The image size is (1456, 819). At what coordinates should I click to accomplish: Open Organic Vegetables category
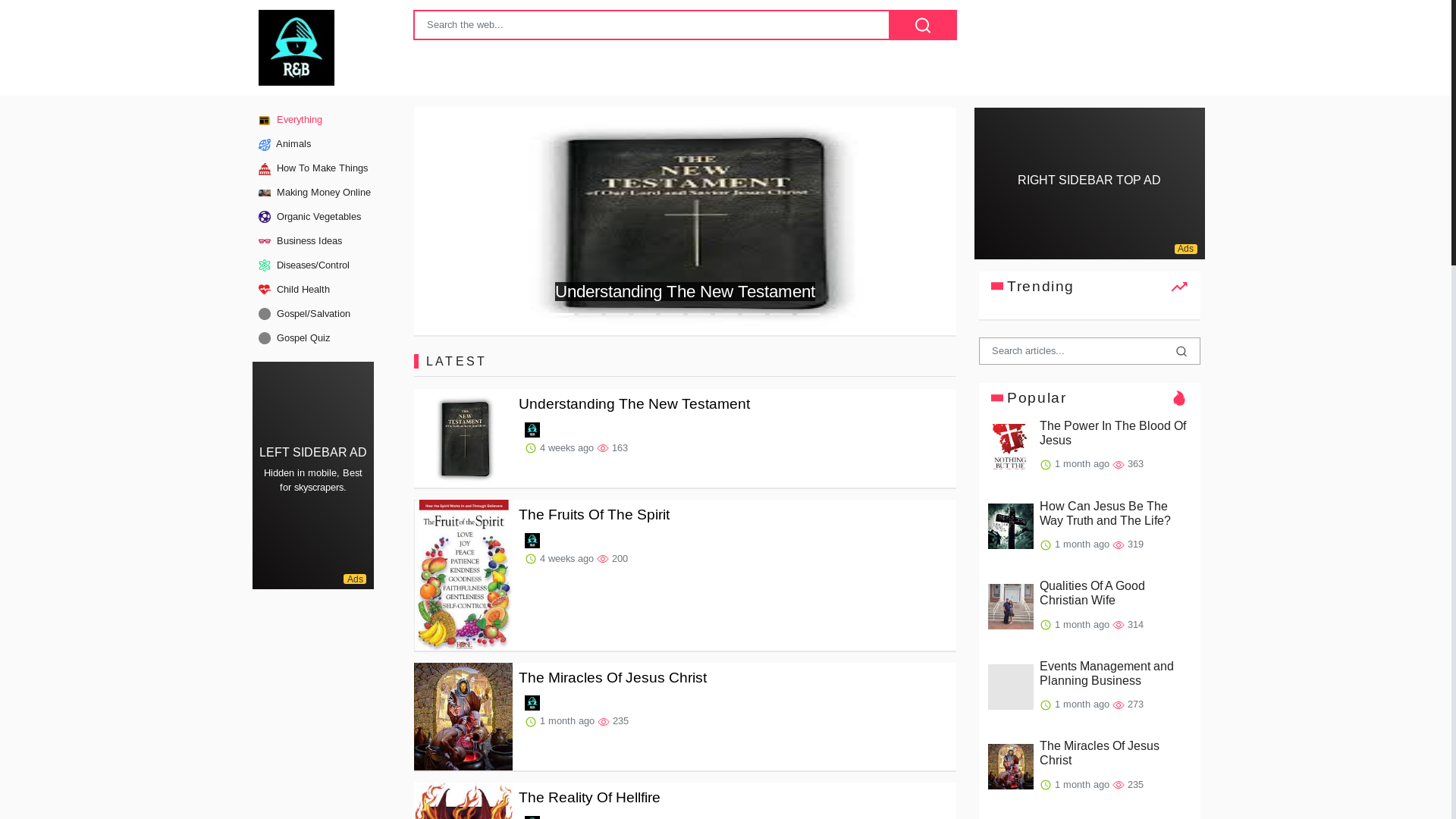pyautogui.click(x=318, y=217)
